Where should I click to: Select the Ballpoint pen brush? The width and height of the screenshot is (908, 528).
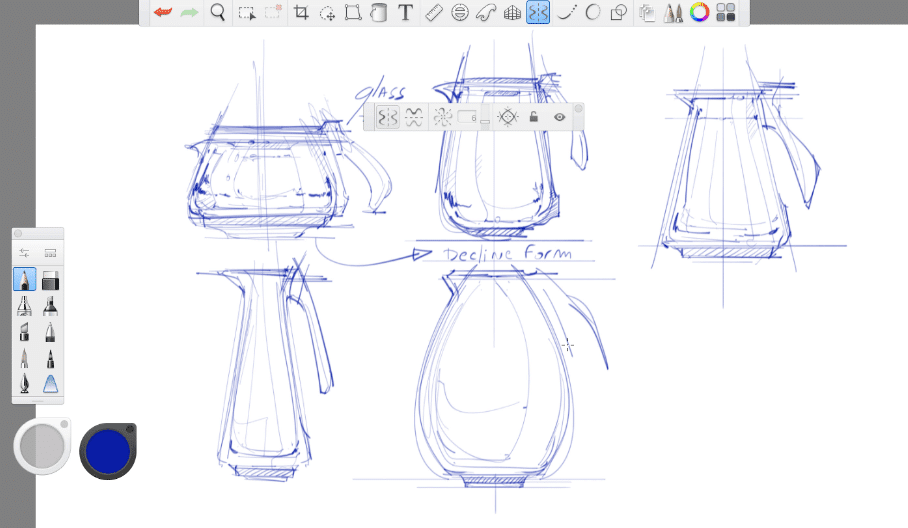(50, 332)
